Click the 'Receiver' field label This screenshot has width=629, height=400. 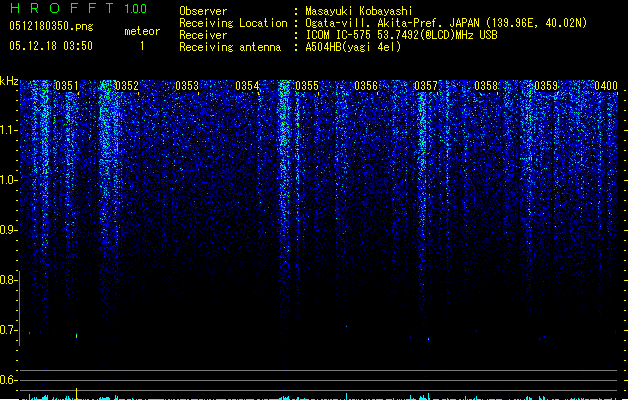click(x=203, y=35)
